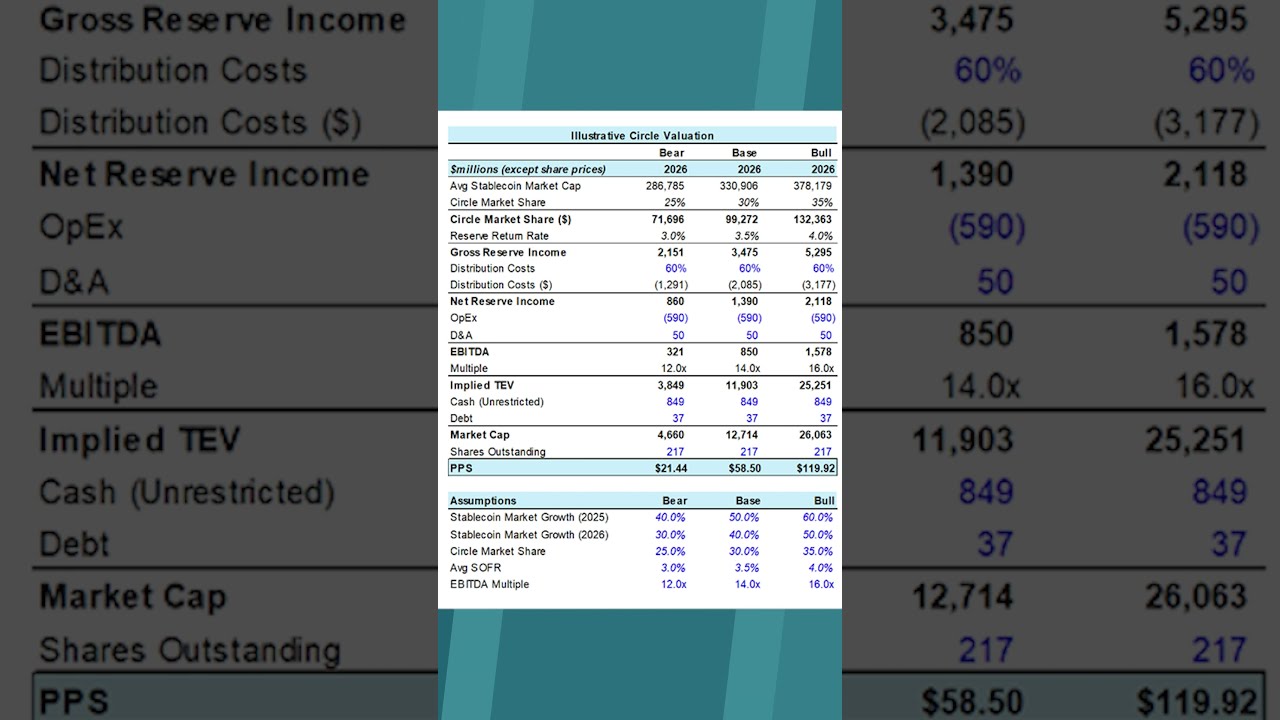1280x720 pixels.
Task: Select the Reserve Return Rate row label
Action: (x=499, y=236)
